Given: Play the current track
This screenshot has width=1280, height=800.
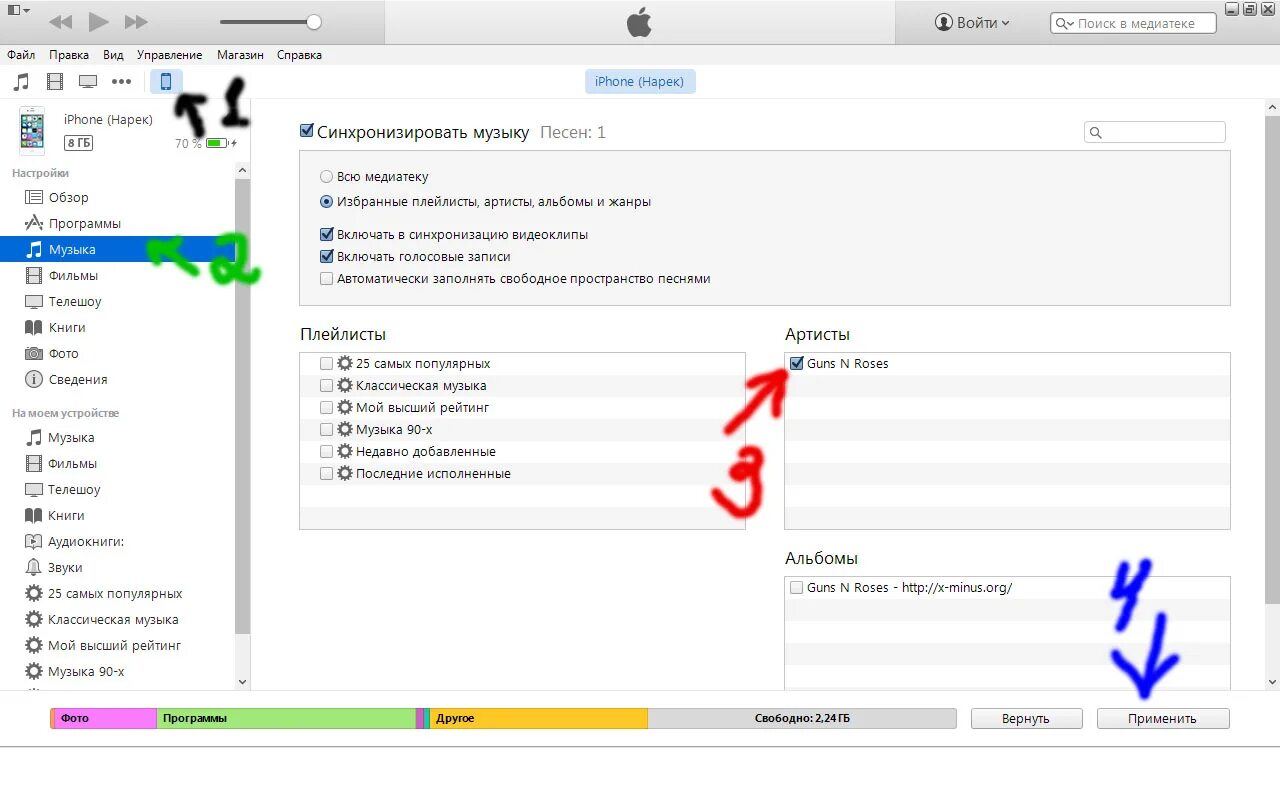Looking at the screenshot, I should click(x=98, y=21).
